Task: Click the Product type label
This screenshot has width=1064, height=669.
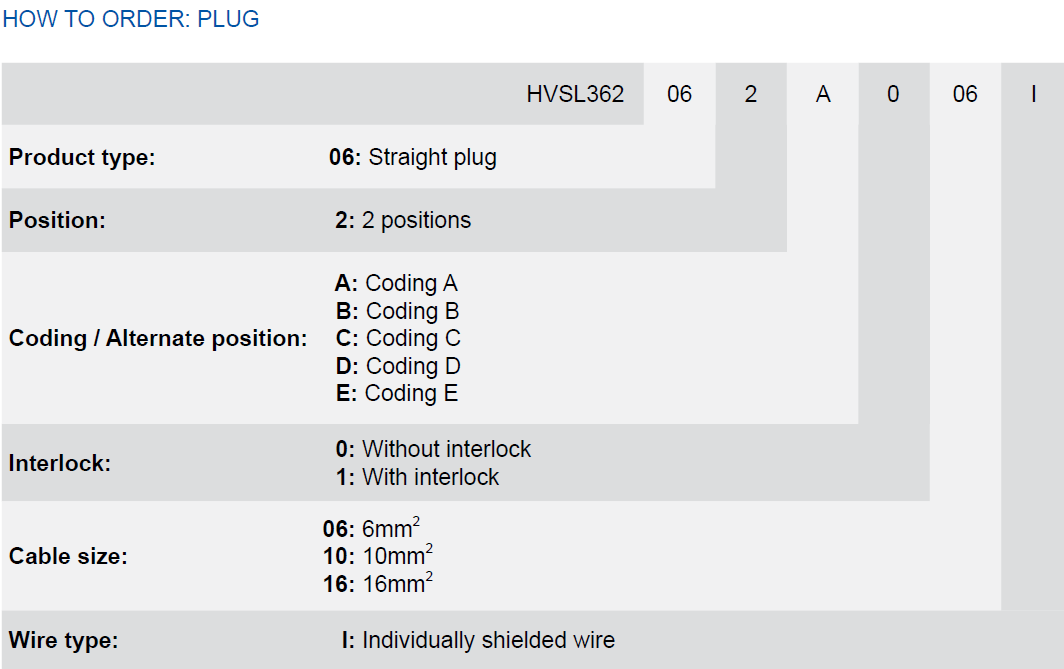Action: (x=82, y=157)
